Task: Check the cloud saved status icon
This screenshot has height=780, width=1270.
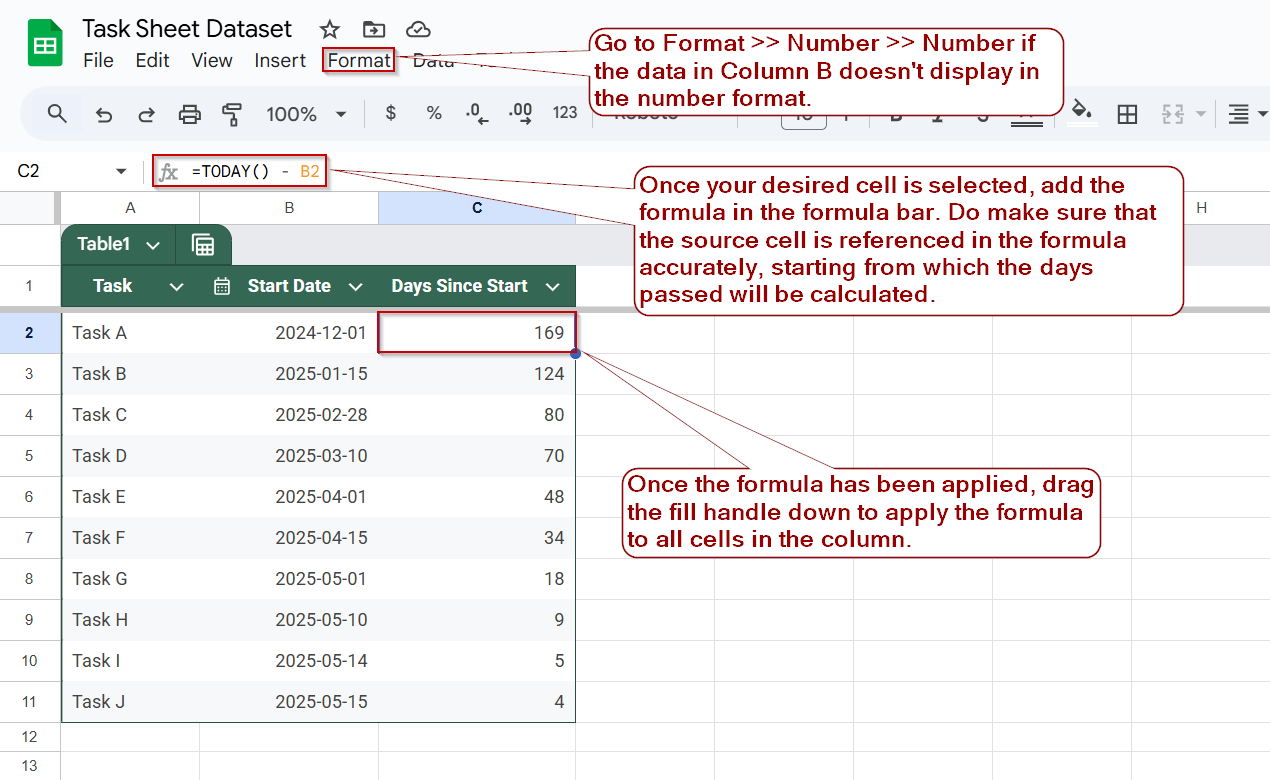Action: coord(419,29)
